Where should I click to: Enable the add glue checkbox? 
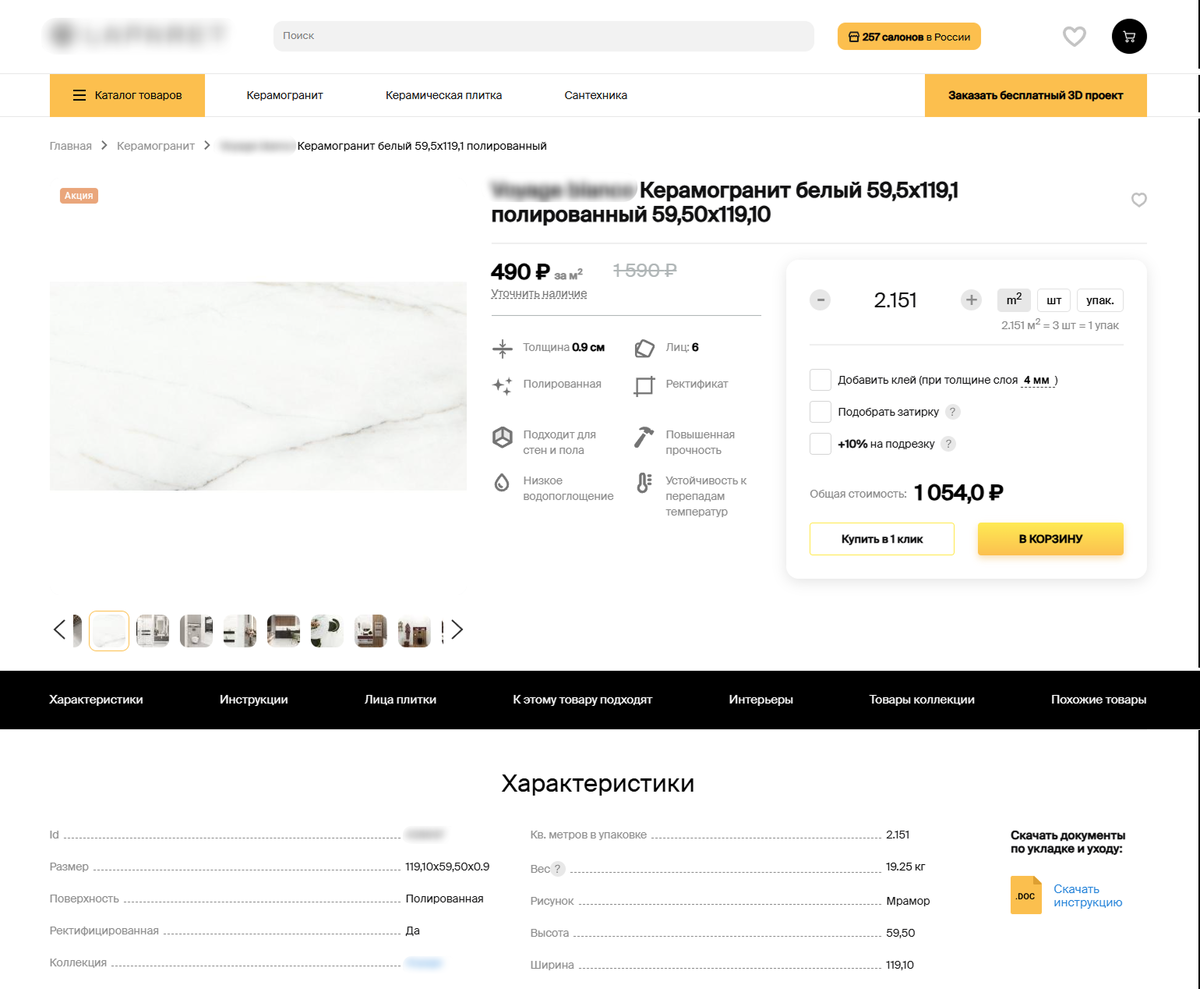point(821,380)
